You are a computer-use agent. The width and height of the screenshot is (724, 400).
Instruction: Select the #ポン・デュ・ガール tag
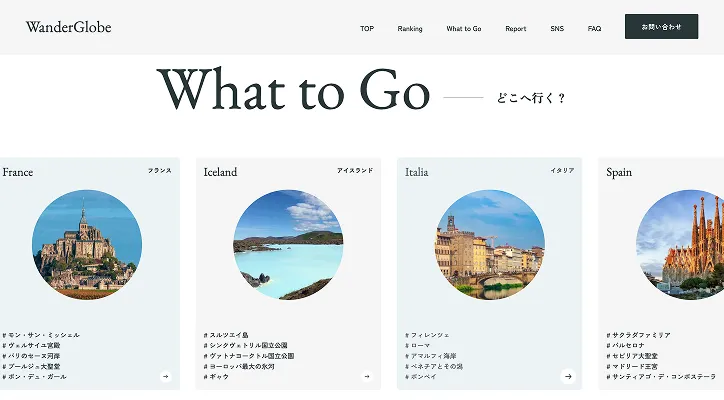point(34,377)
